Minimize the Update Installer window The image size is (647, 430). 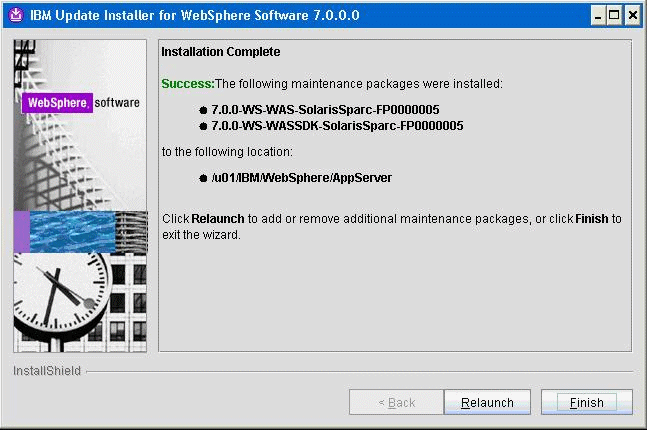[597, 16]
